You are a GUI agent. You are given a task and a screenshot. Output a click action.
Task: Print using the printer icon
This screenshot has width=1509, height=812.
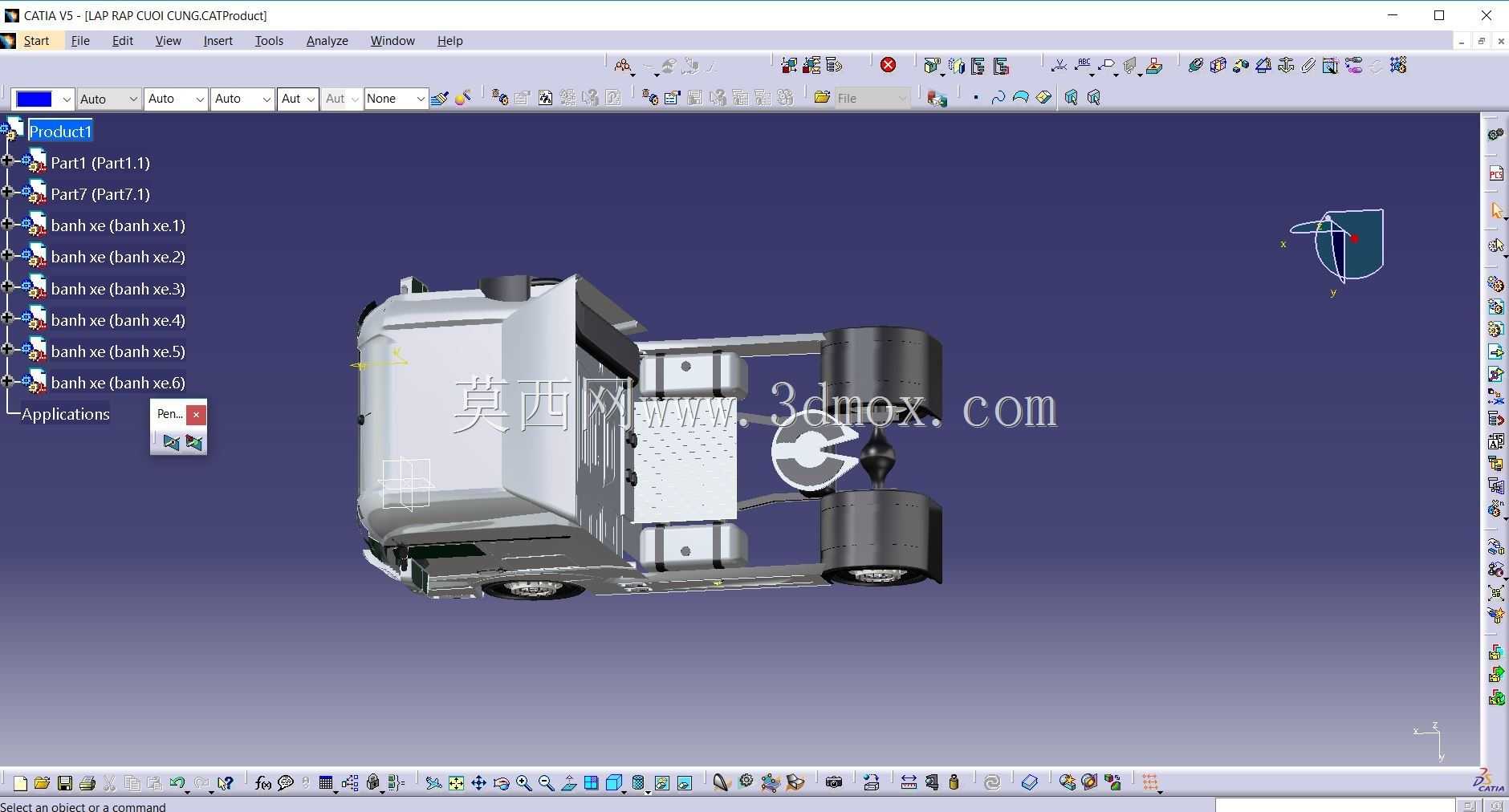point(87,783)
